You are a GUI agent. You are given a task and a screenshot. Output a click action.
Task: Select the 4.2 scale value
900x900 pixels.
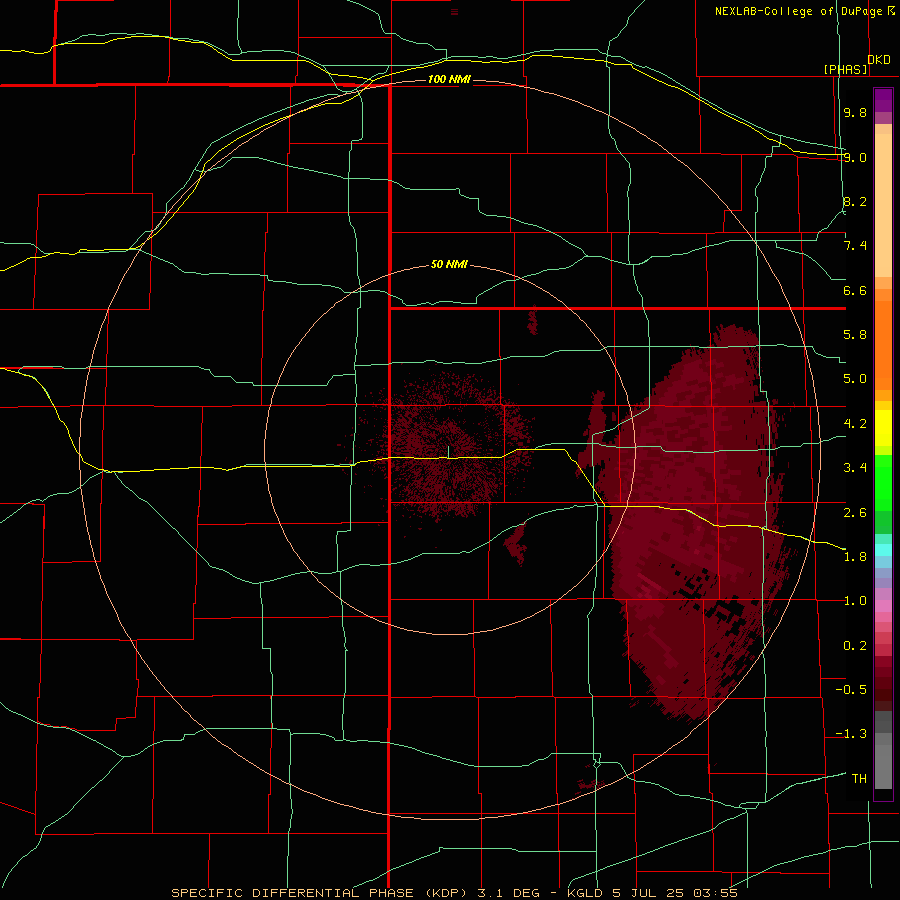(x=855, y=424)
